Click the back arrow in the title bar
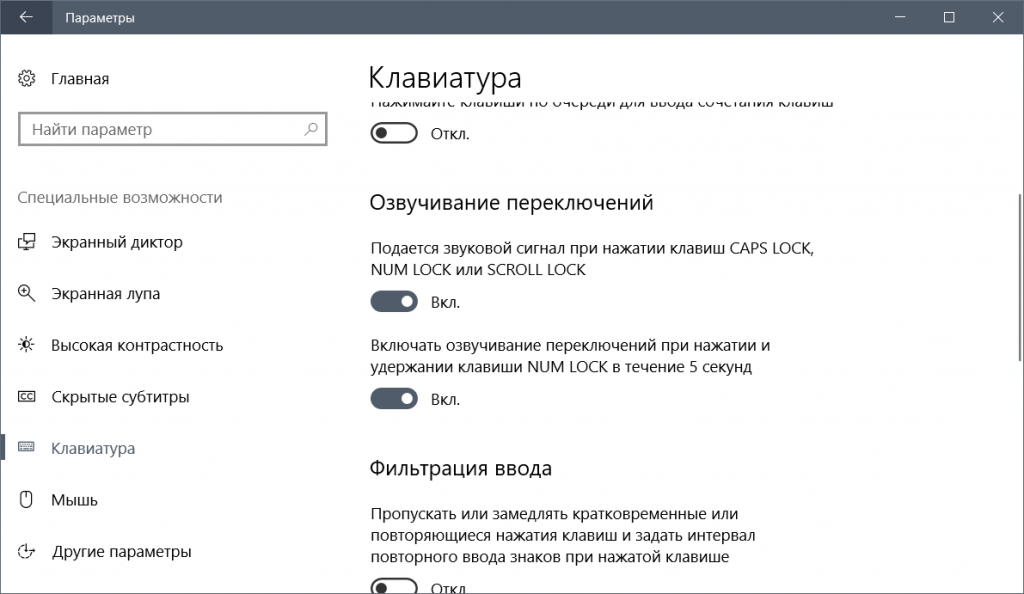 (x=26, y=18)
